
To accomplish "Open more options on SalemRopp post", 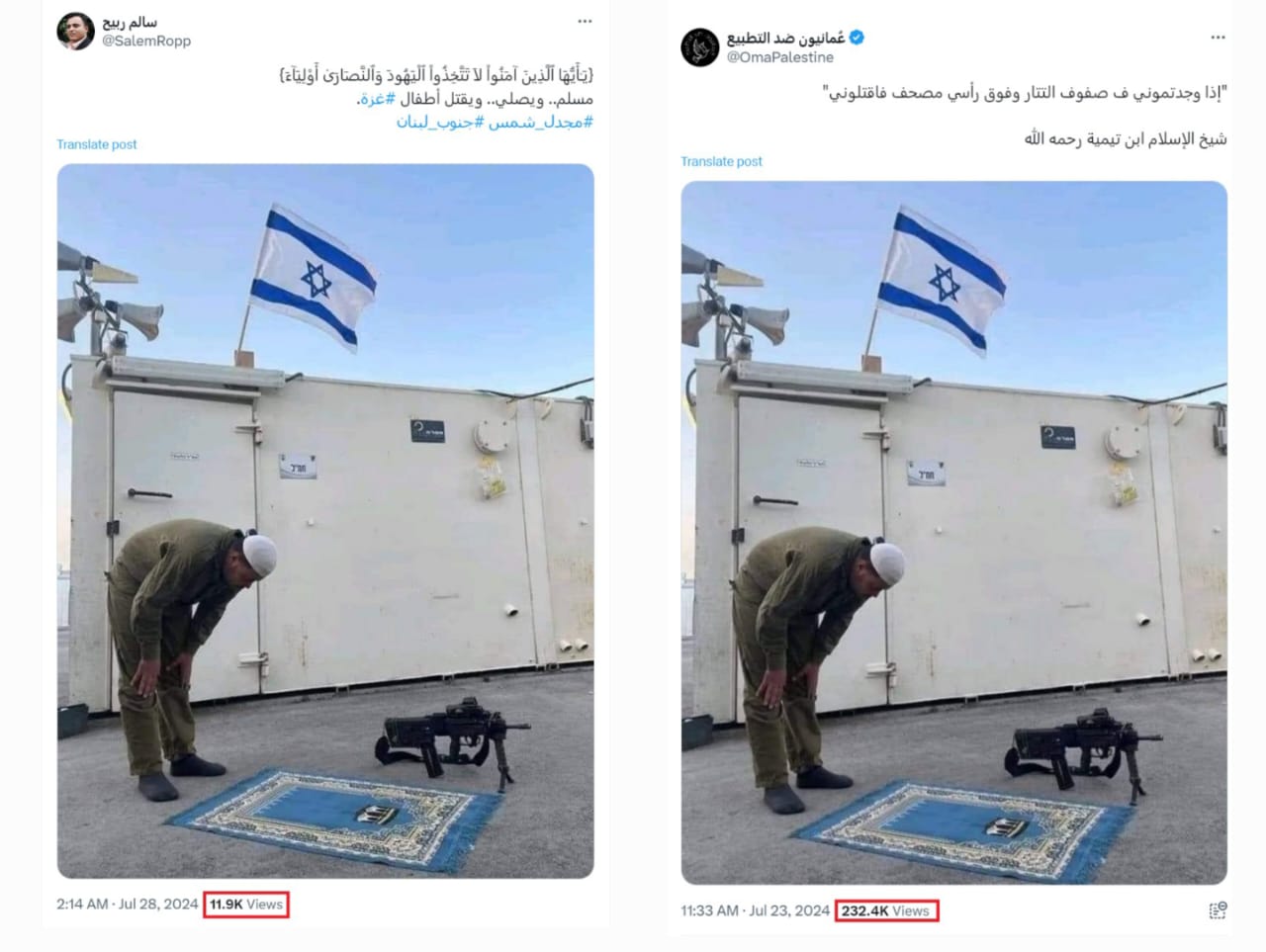I will click(x=585, y=21).
